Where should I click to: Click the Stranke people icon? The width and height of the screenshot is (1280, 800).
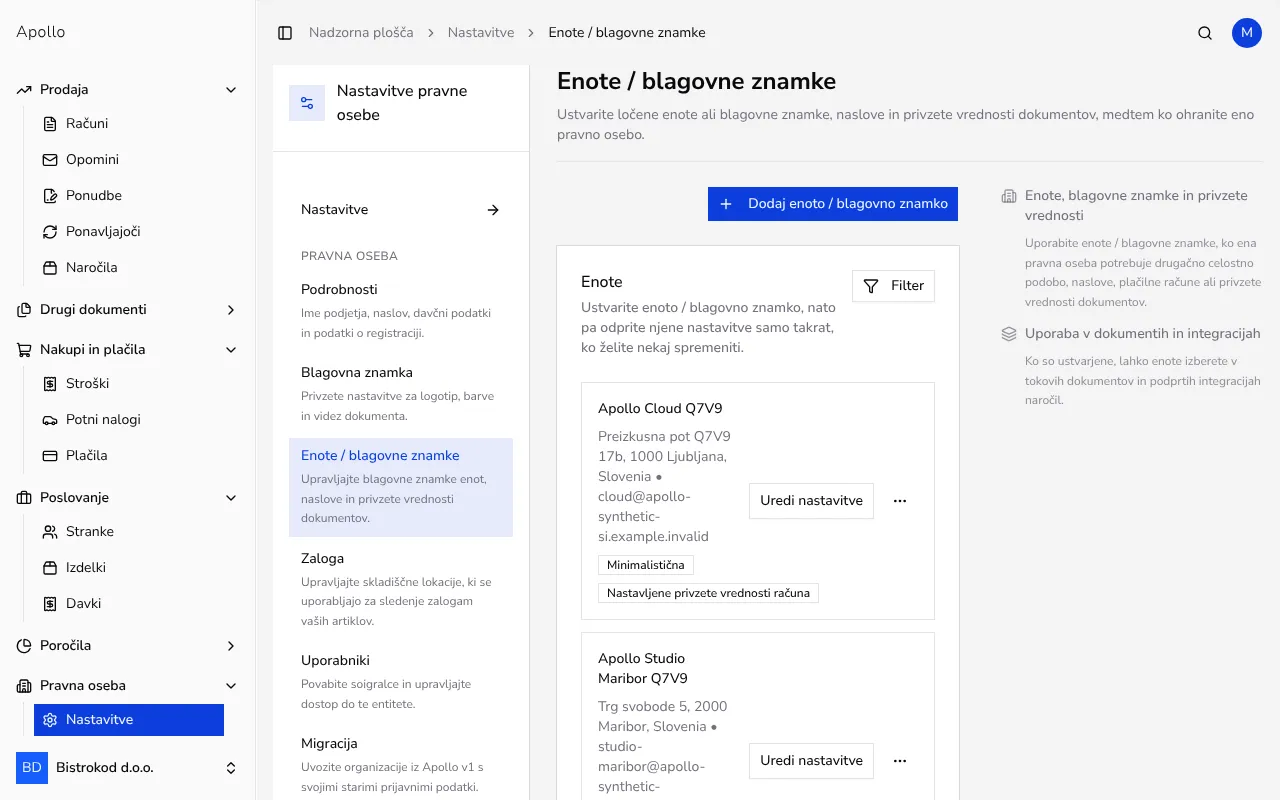coord(50,532)
